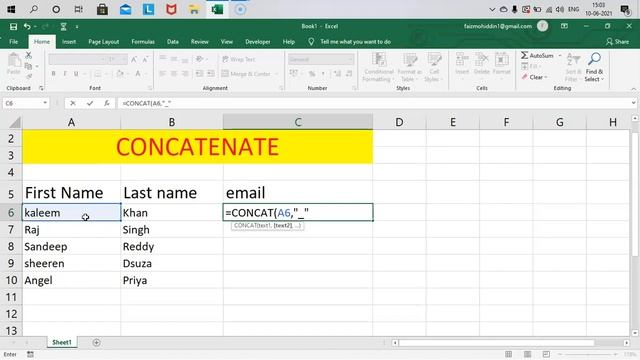Click the Copy icon in Clipboard group

(x=28, y=66)
